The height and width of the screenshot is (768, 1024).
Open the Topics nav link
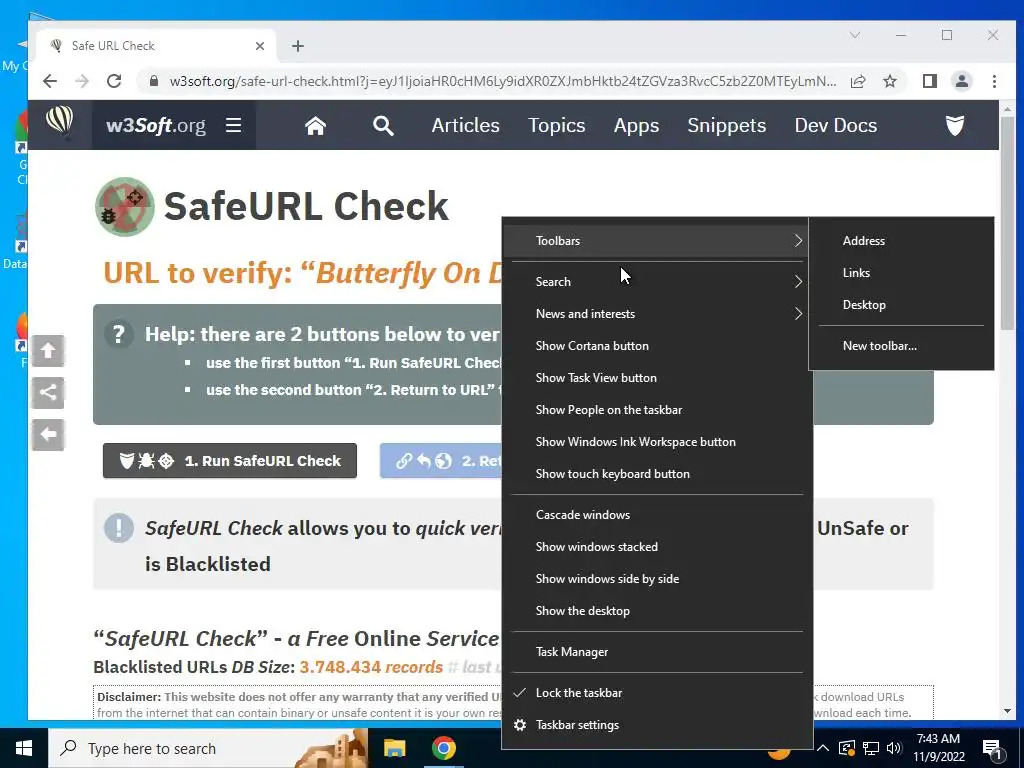(x=556, y=125)
